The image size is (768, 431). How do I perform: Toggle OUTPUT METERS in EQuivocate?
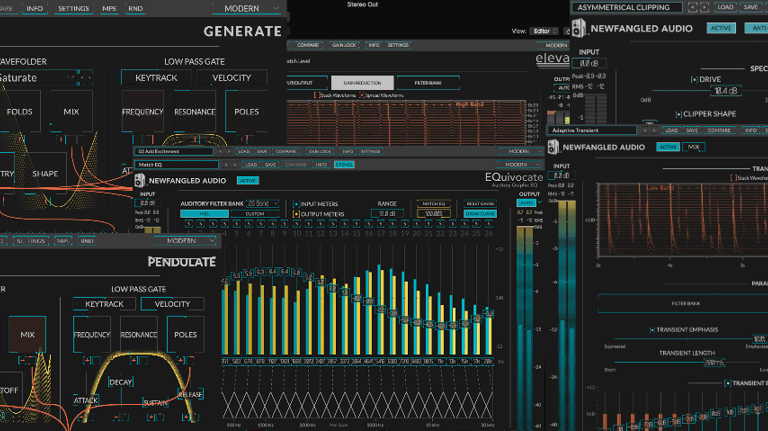click(296, 214)
